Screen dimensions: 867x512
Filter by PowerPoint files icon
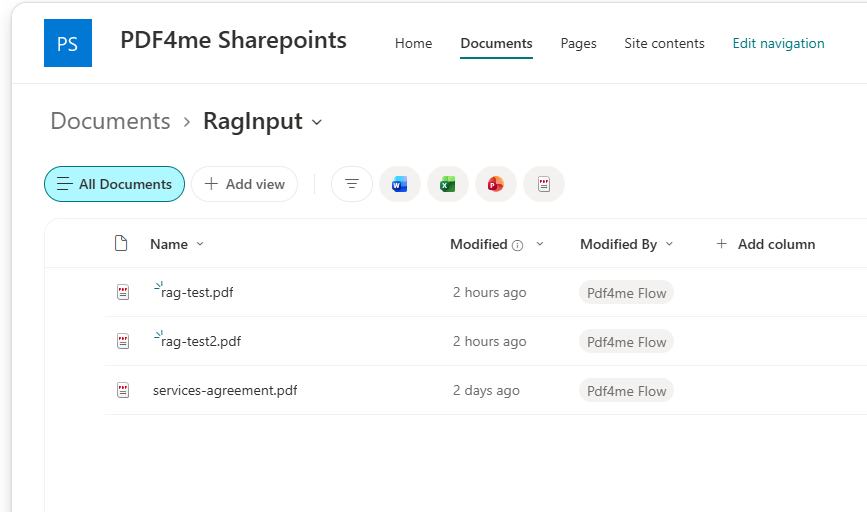(496, 184)
